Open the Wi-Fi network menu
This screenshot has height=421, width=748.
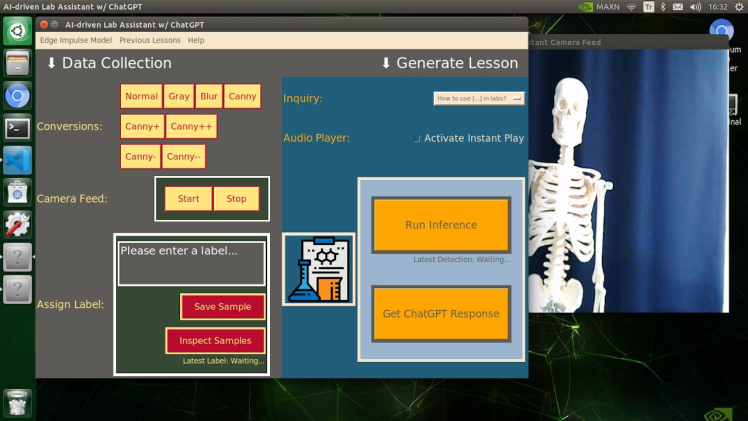(x=632, y=7)
